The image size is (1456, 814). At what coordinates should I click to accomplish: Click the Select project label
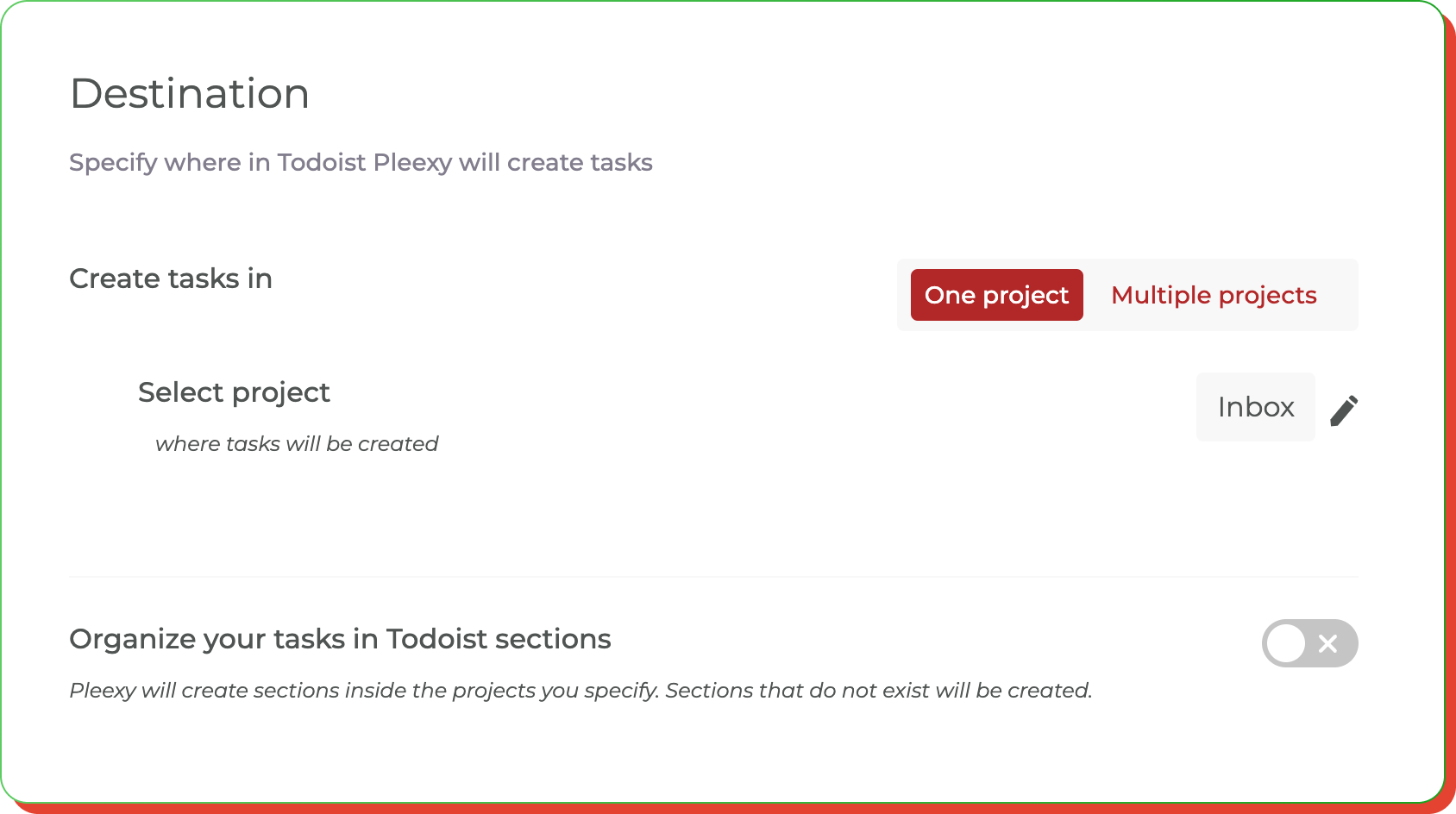(234, 392)
